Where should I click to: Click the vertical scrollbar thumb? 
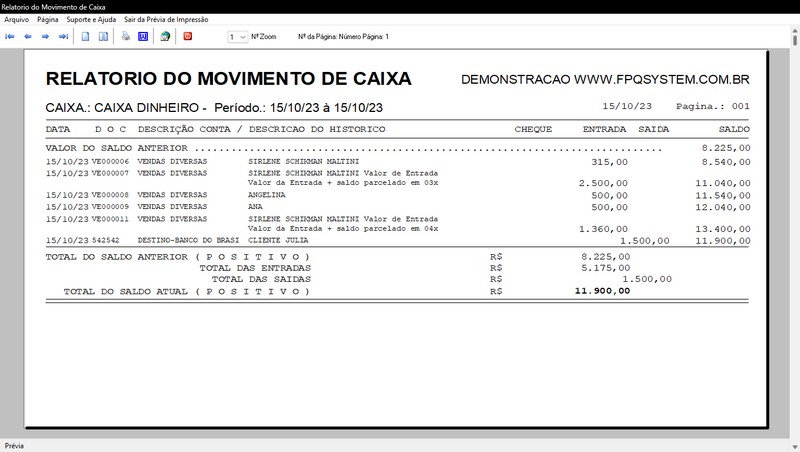point(795,38)
